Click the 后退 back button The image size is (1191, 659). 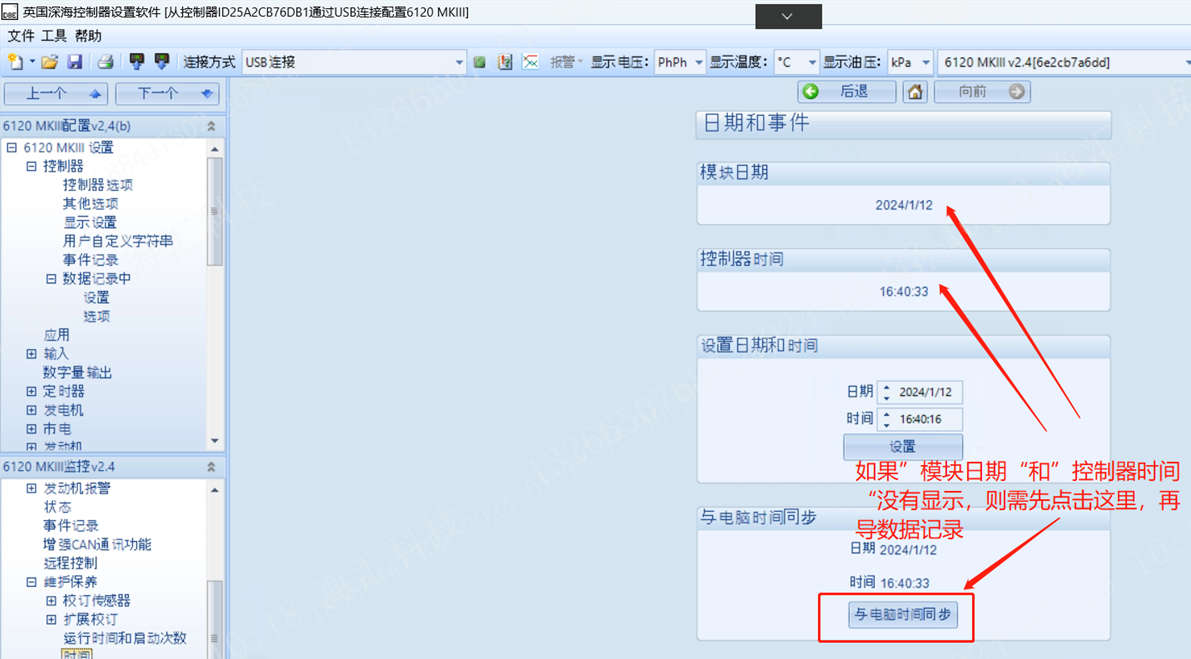846,91
